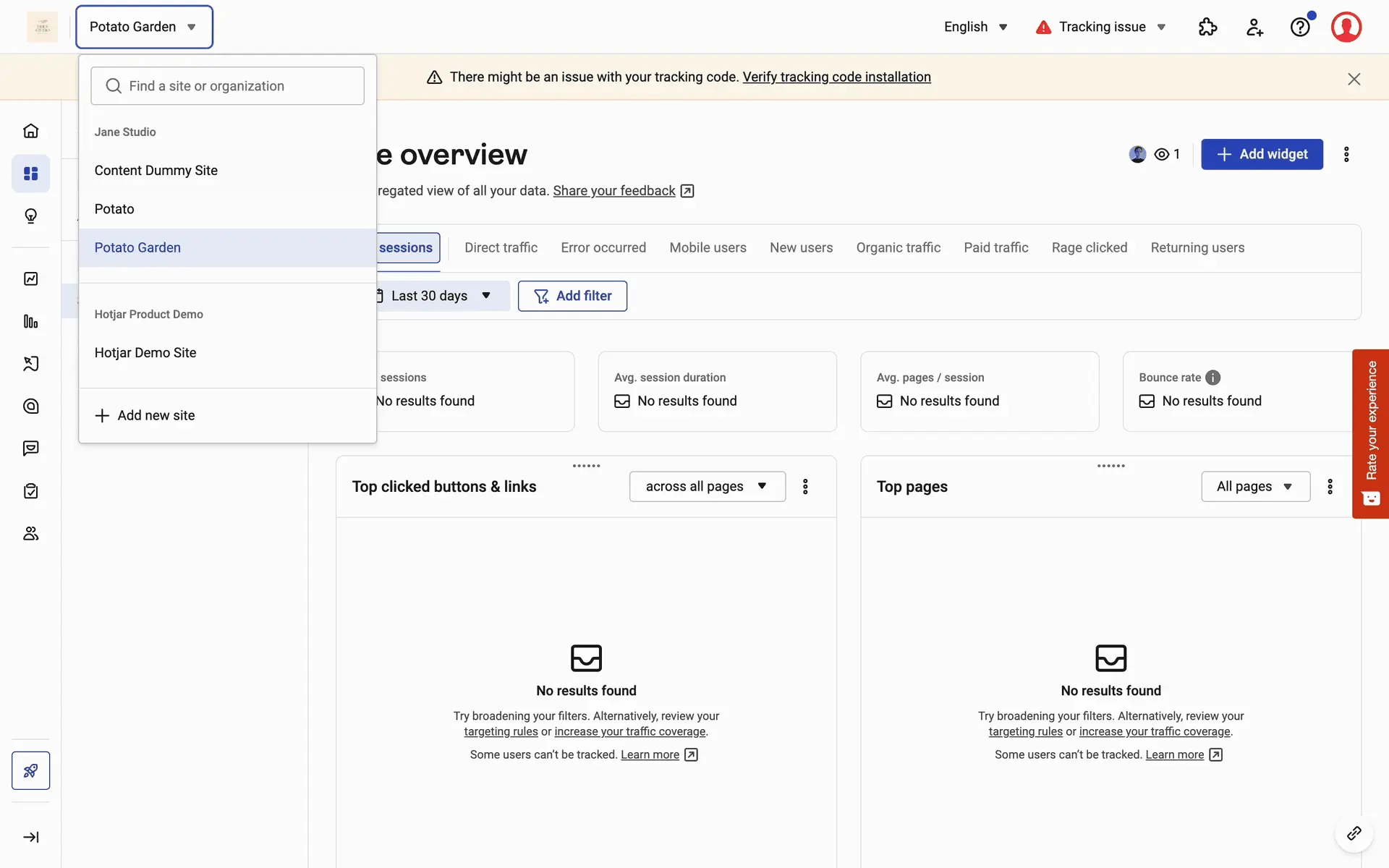Select Content Dummy Site from list
The height and width of the screenshot is (868, 1389).
point(156,170)
